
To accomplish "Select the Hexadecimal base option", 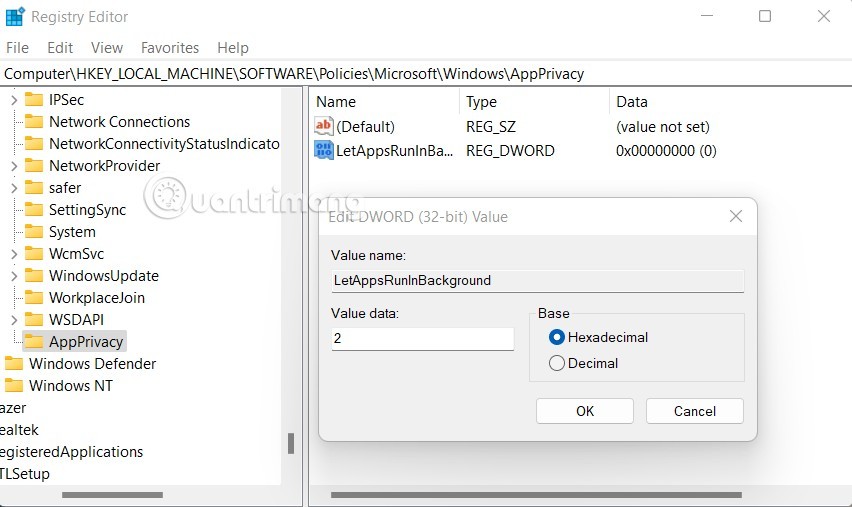I will tap(557, 338).
